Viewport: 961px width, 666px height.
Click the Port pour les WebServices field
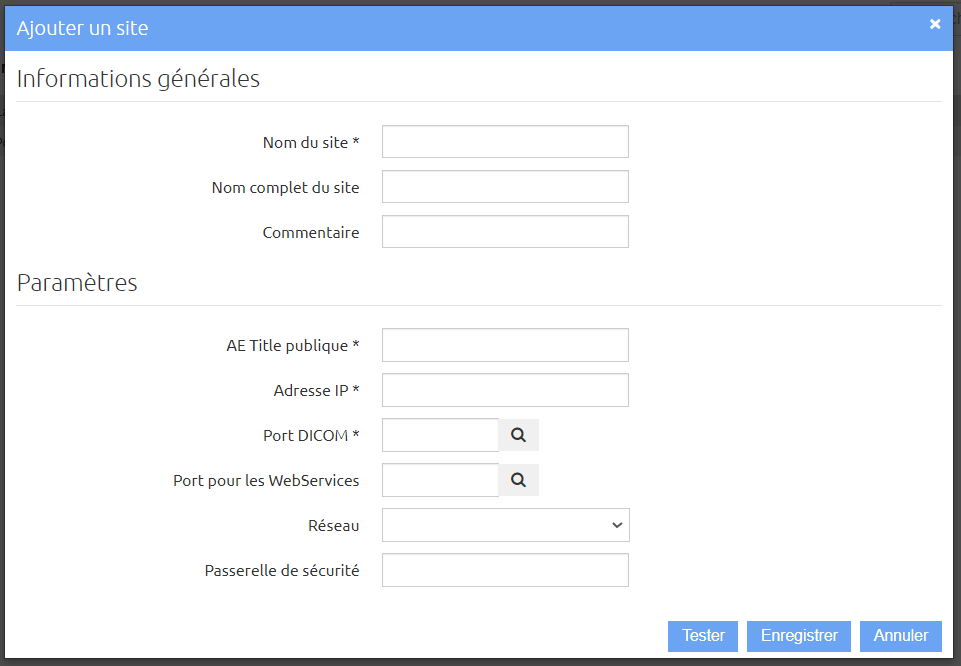[440, 480]
